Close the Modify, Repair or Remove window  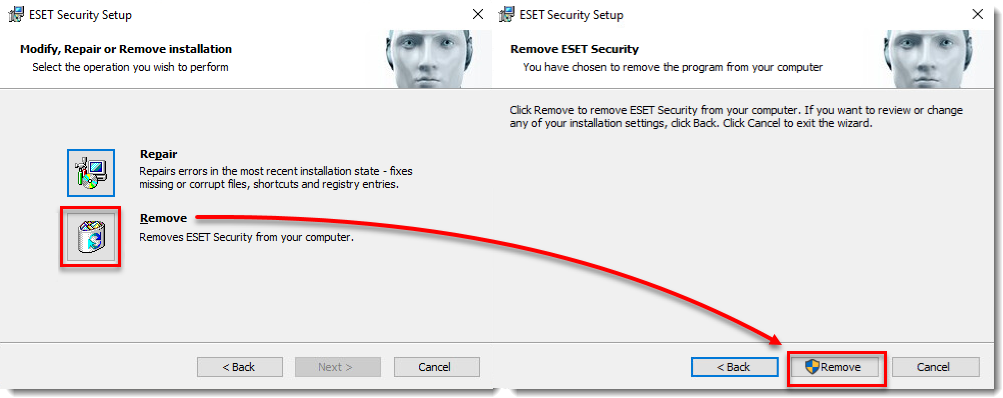[x=478, y=14]
